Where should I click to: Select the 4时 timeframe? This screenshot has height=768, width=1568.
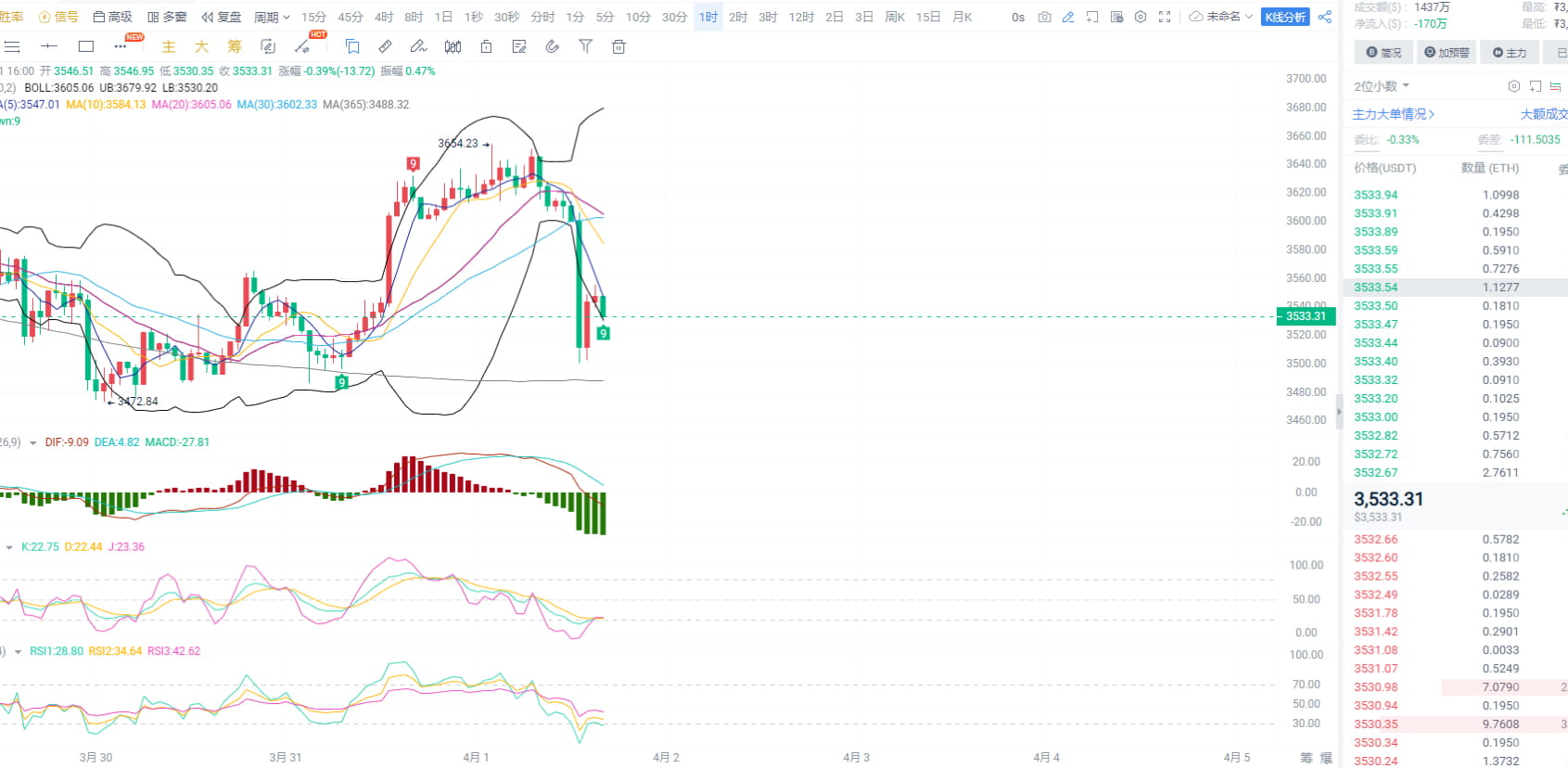(384, 17)
